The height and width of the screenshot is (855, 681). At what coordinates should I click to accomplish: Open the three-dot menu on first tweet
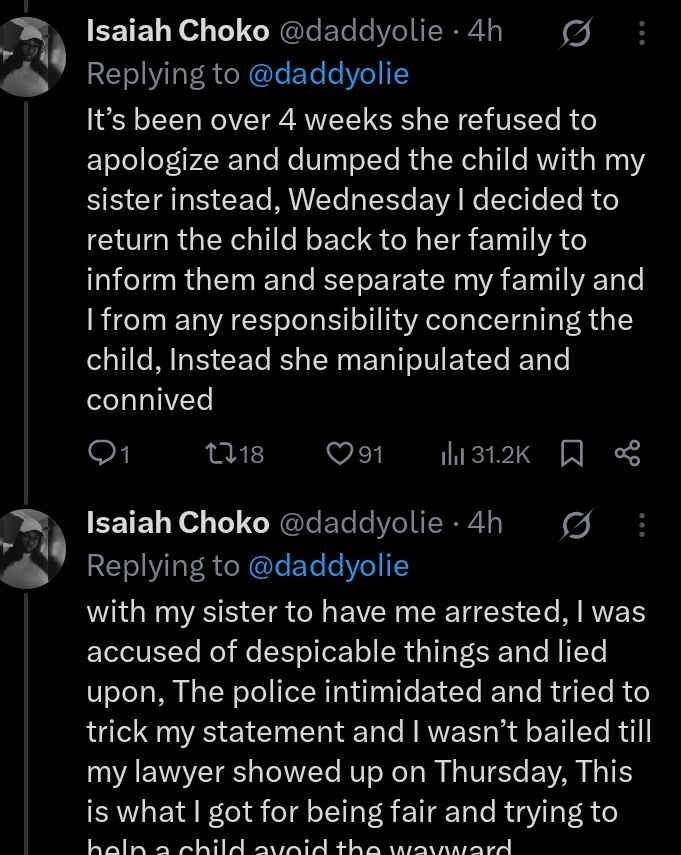[641, 35]
